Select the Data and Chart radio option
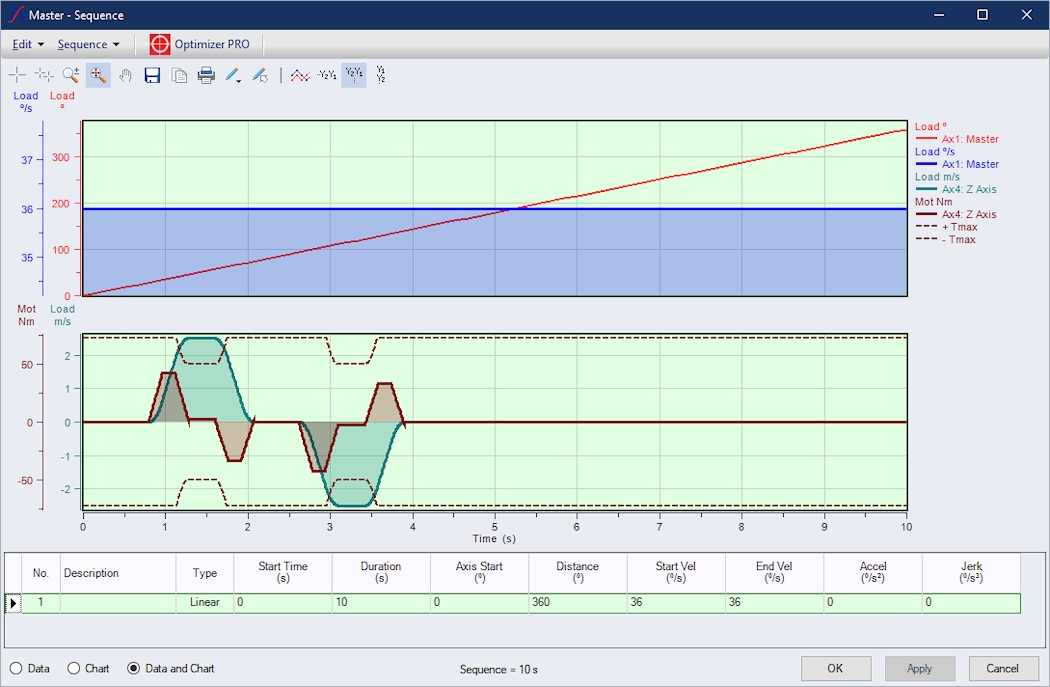Viewport: 1050px width, 687px height. [133, 668]
